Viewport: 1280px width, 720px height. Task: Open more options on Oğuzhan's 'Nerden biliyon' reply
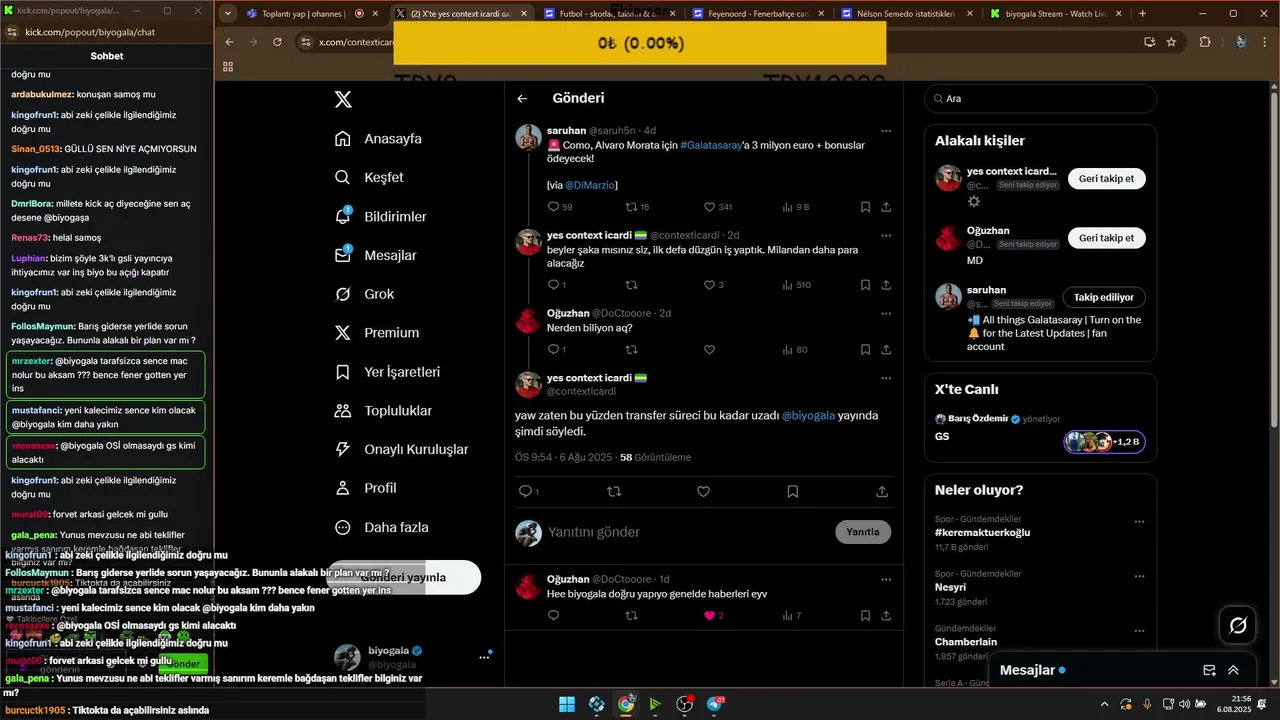885,313
